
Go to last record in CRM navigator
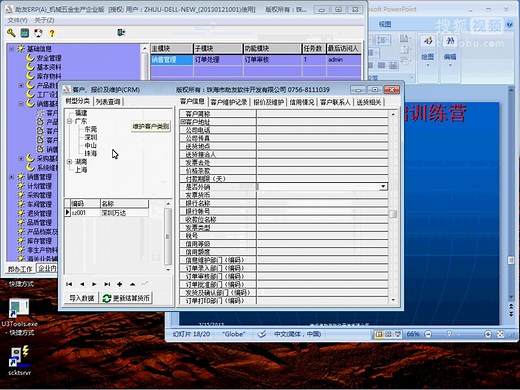107,284
